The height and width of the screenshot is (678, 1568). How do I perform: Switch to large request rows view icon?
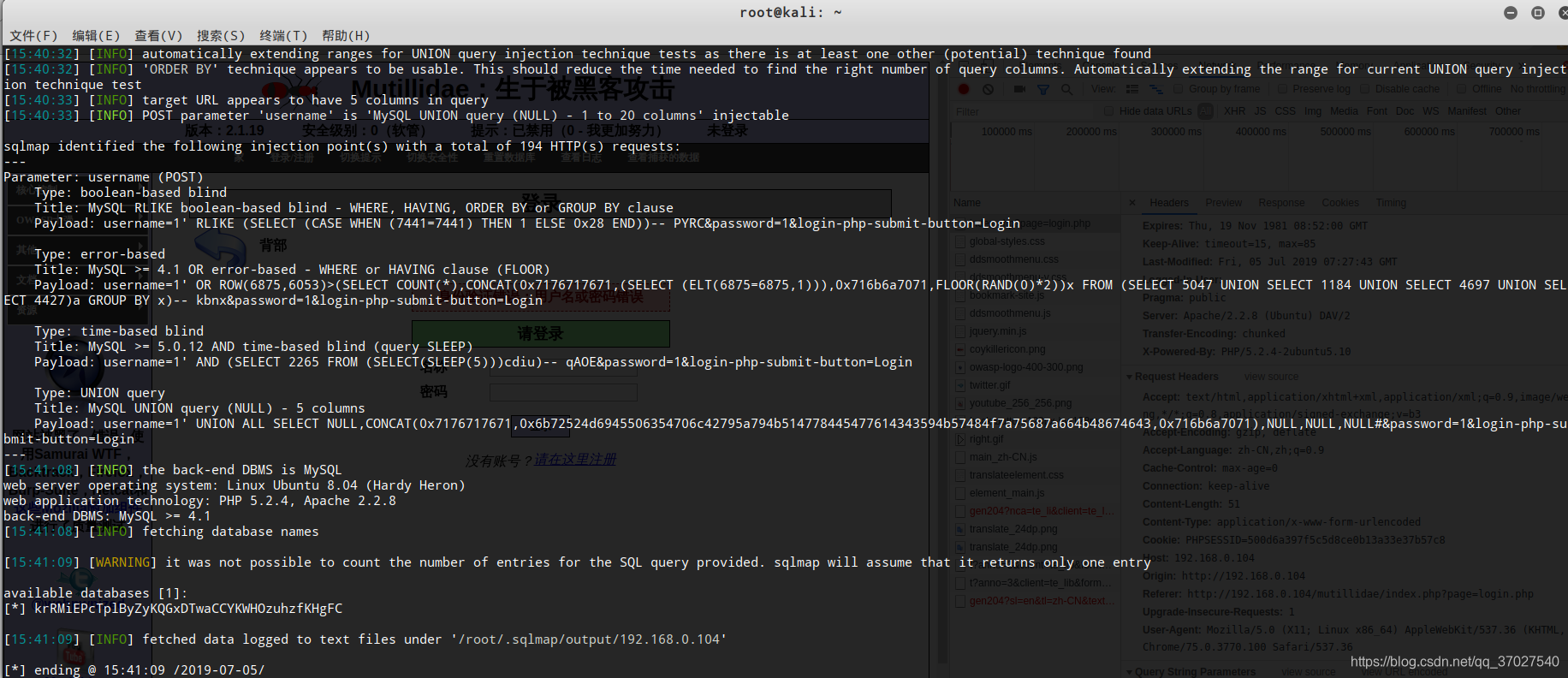pos(1132,89)
